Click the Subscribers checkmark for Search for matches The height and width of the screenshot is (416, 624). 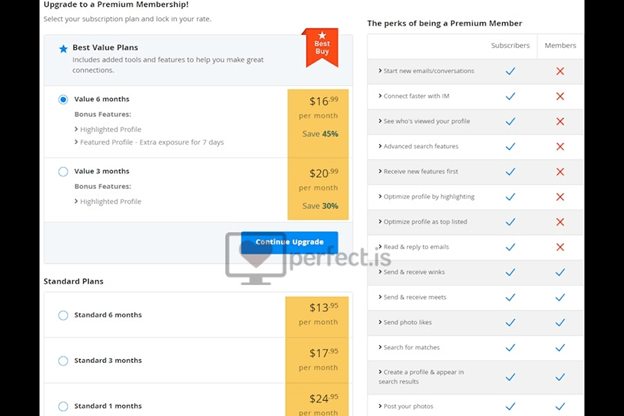[510, 348]
